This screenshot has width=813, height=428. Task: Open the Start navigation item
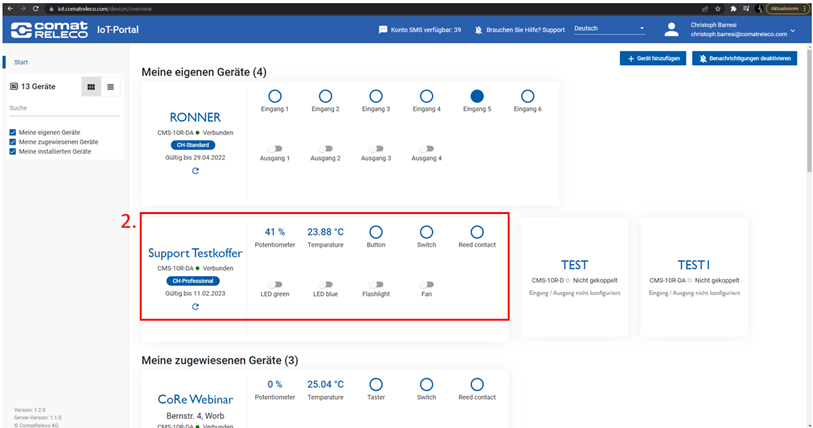[x=21, y=62]
